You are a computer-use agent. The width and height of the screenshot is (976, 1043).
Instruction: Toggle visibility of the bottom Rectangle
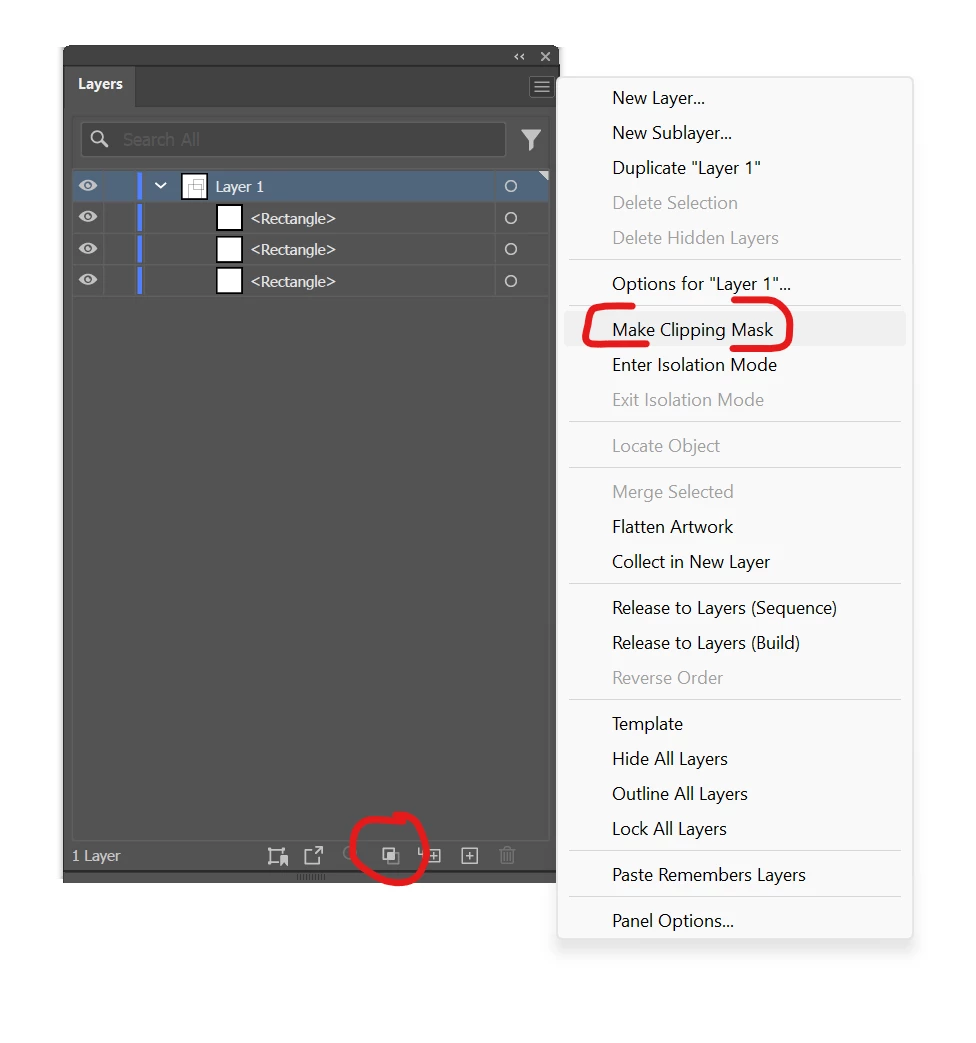88,279
